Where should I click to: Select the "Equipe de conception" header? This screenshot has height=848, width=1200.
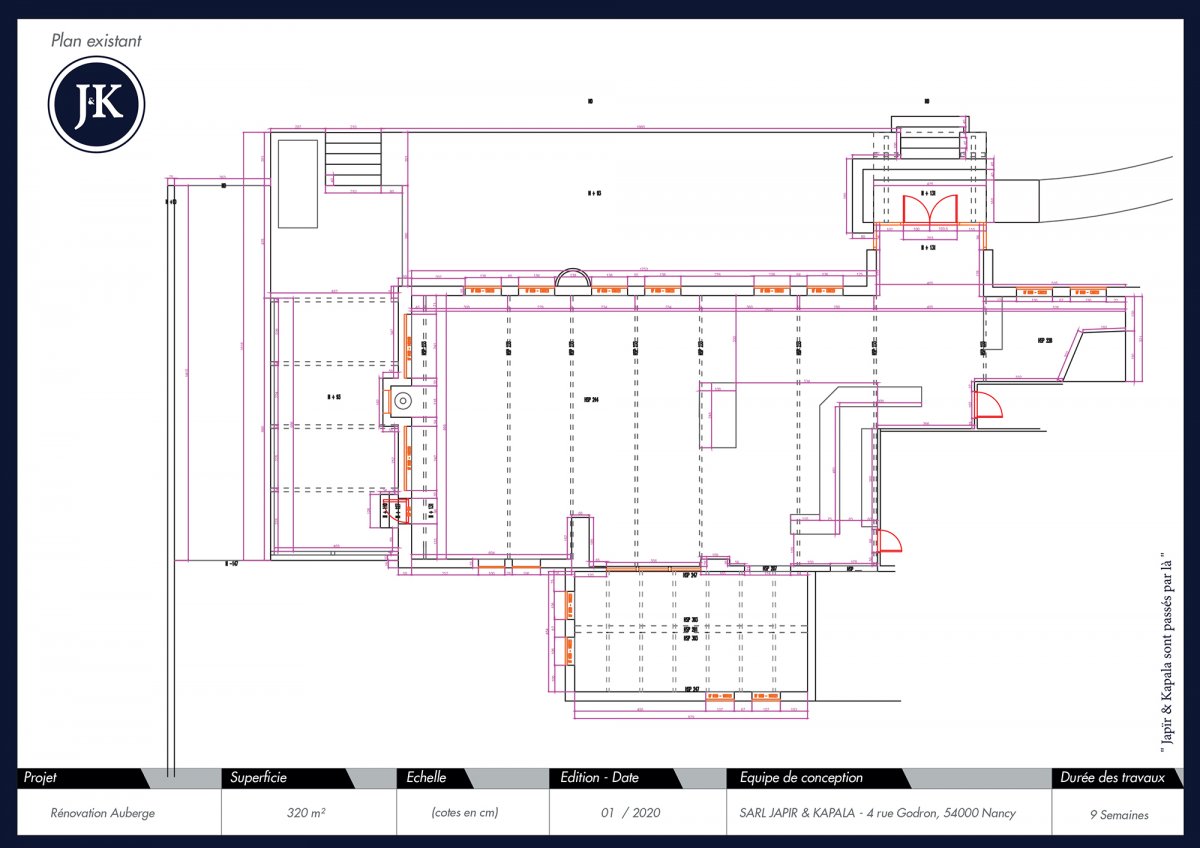point(800,778)
